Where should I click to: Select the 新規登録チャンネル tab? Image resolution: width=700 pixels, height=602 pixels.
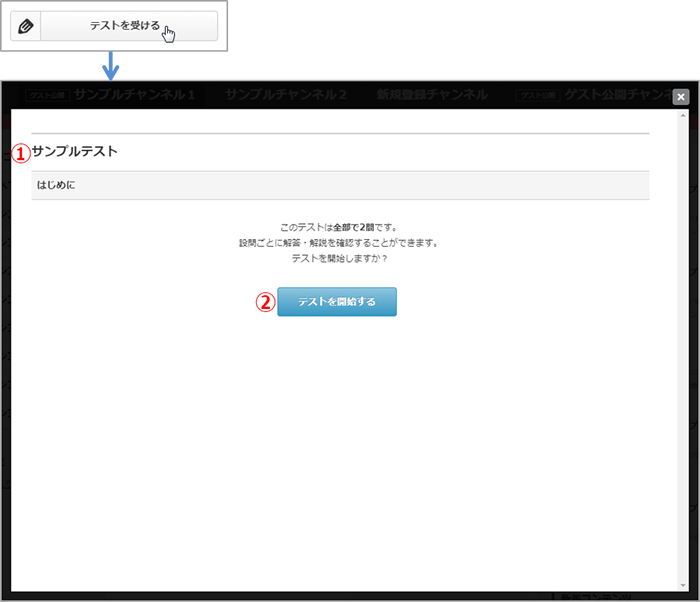pos(432,95)
